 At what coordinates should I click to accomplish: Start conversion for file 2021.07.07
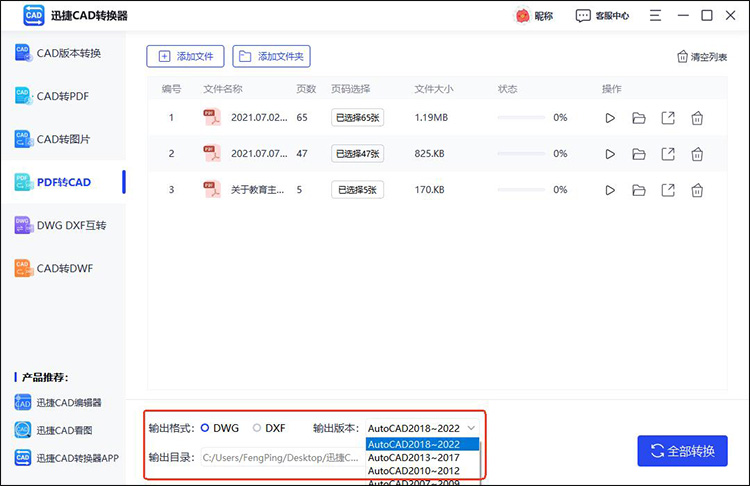pos(610,154)
